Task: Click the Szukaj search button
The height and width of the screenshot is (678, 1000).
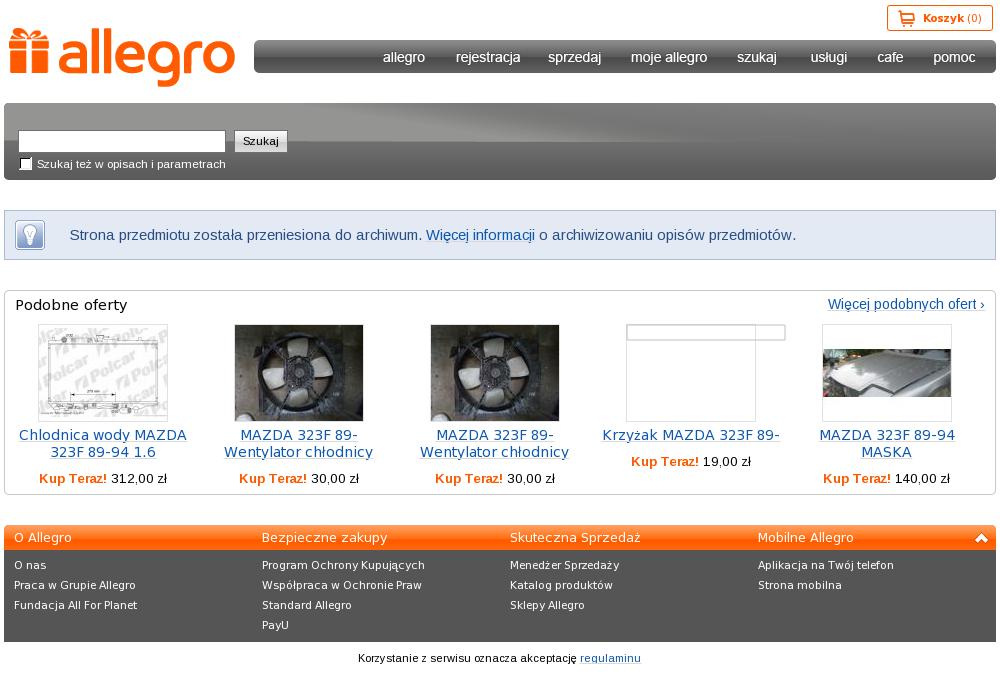Action: (x=261, y=141)
